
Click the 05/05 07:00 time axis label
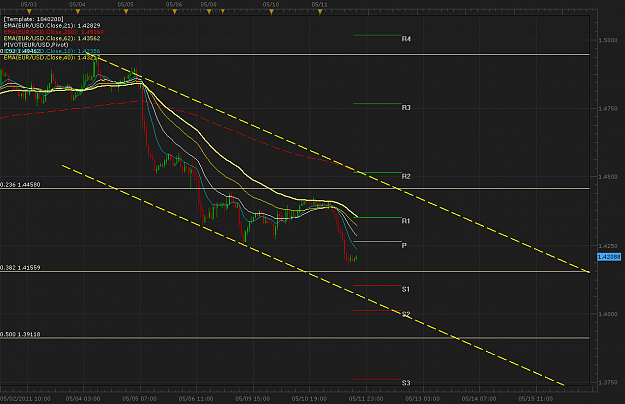tap(140, 398)
